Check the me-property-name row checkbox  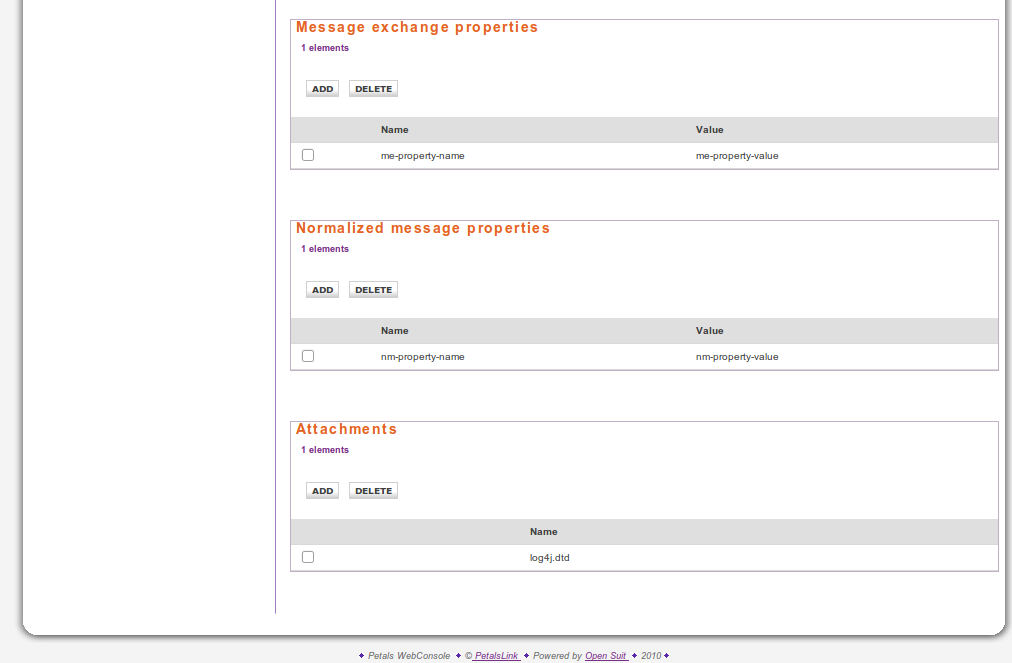[x=308, y=155]
